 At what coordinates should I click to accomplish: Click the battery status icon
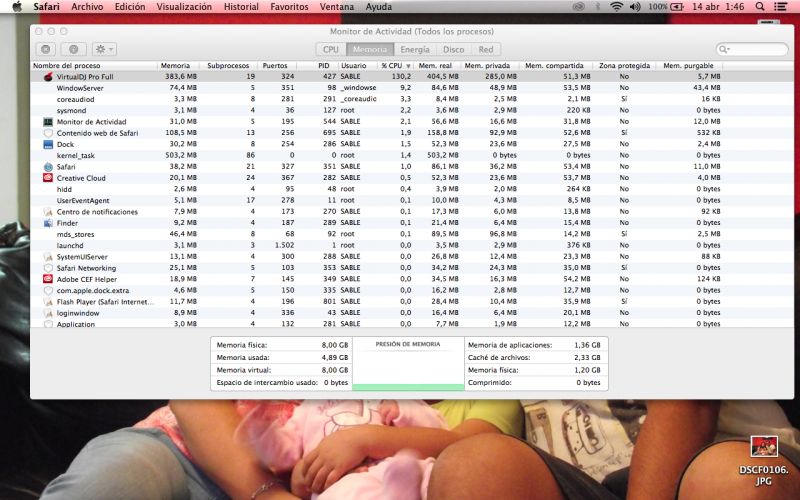(x=677, y=7)
